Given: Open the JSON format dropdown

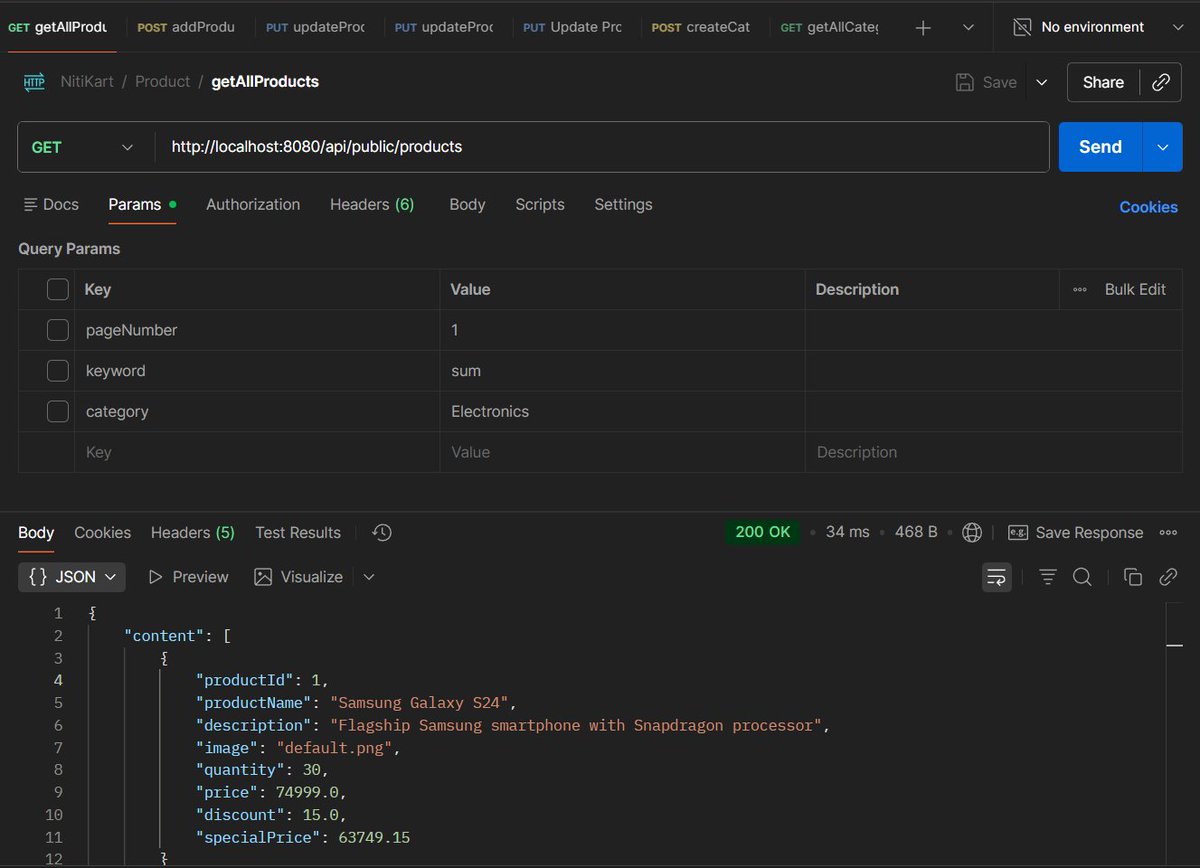Looking at the screenshot, I should tap(72, 577).
